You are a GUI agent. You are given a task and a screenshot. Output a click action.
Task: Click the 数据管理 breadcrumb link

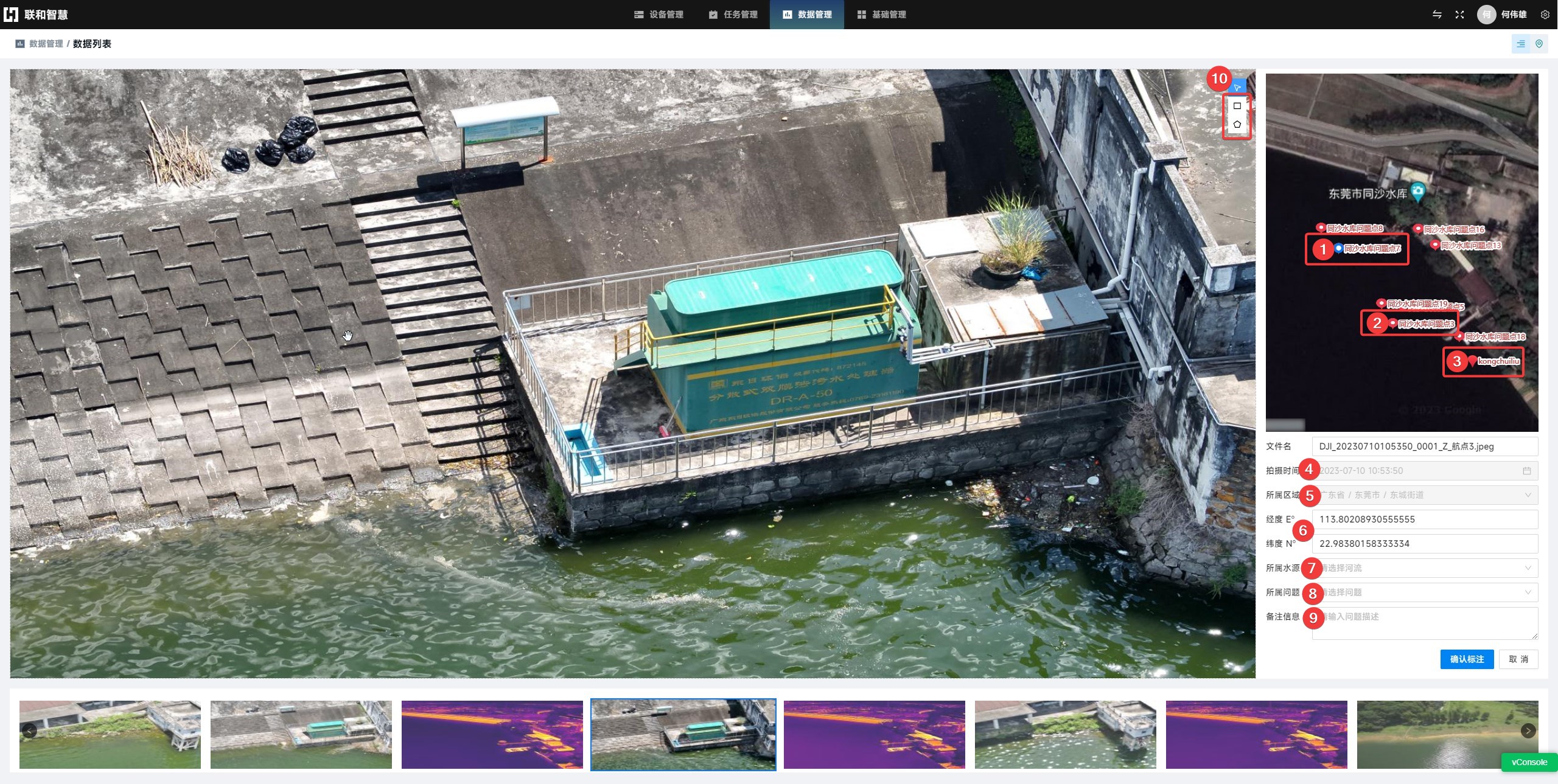coord(46,44)
